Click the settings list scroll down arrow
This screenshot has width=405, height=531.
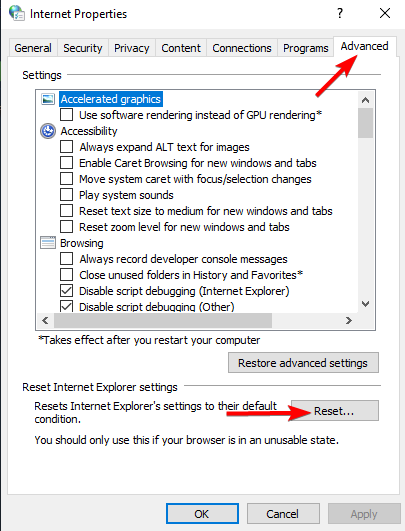[365, 304]
